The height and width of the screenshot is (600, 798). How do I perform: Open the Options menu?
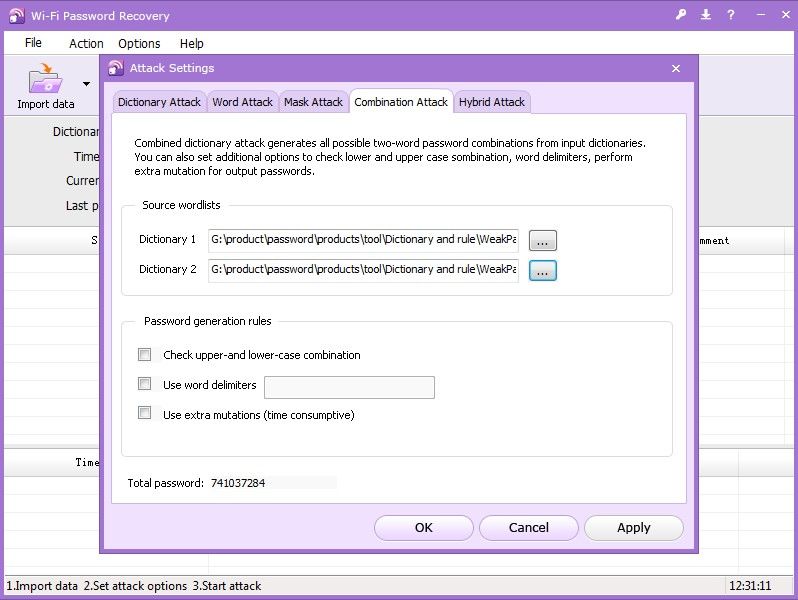[139, 43]
